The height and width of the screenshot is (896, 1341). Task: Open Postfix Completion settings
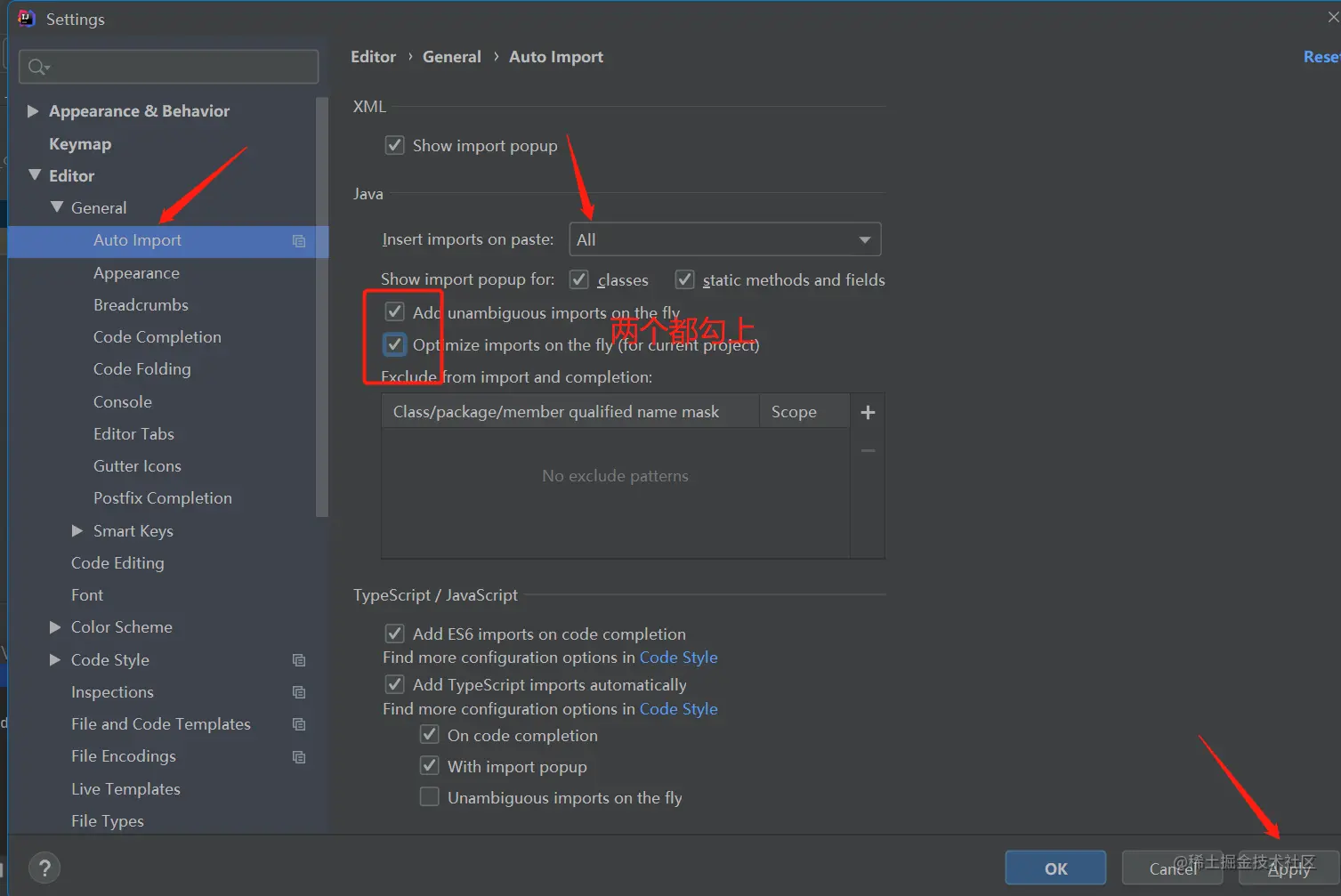click(163, 498)
